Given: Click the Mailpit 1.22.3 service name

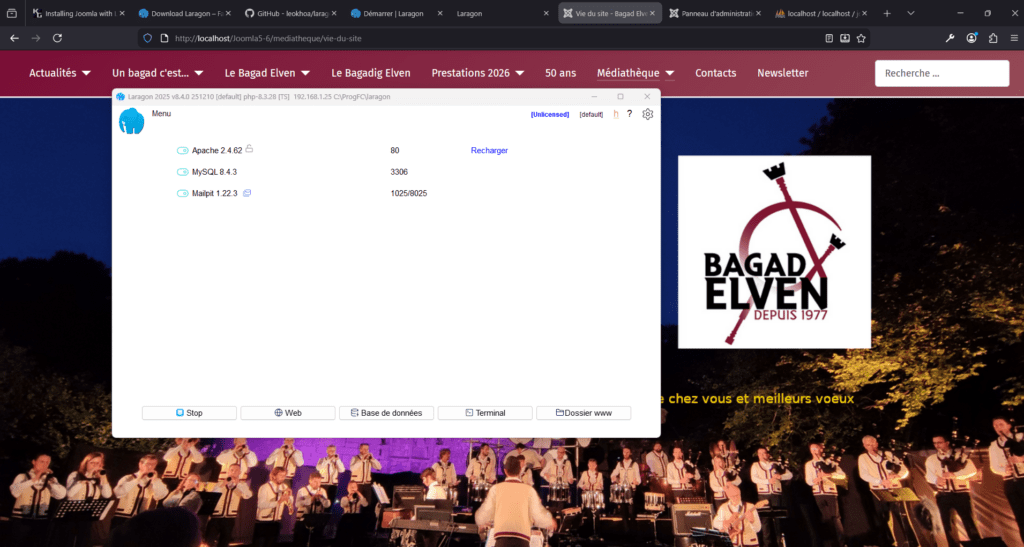Looking at the screenshot, I should point(215,194).
